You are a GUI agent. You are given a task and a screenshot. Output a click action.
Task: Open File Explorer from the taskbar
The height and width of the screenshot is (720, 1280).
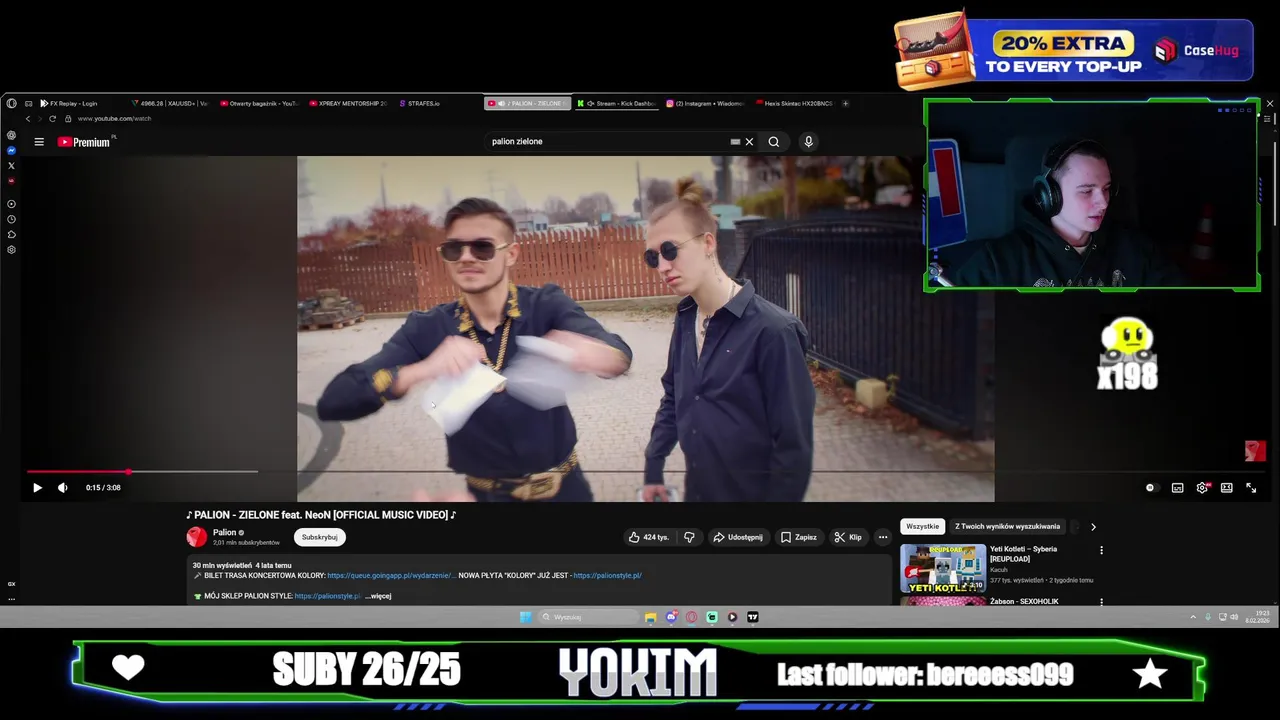[x=650, y=617]
